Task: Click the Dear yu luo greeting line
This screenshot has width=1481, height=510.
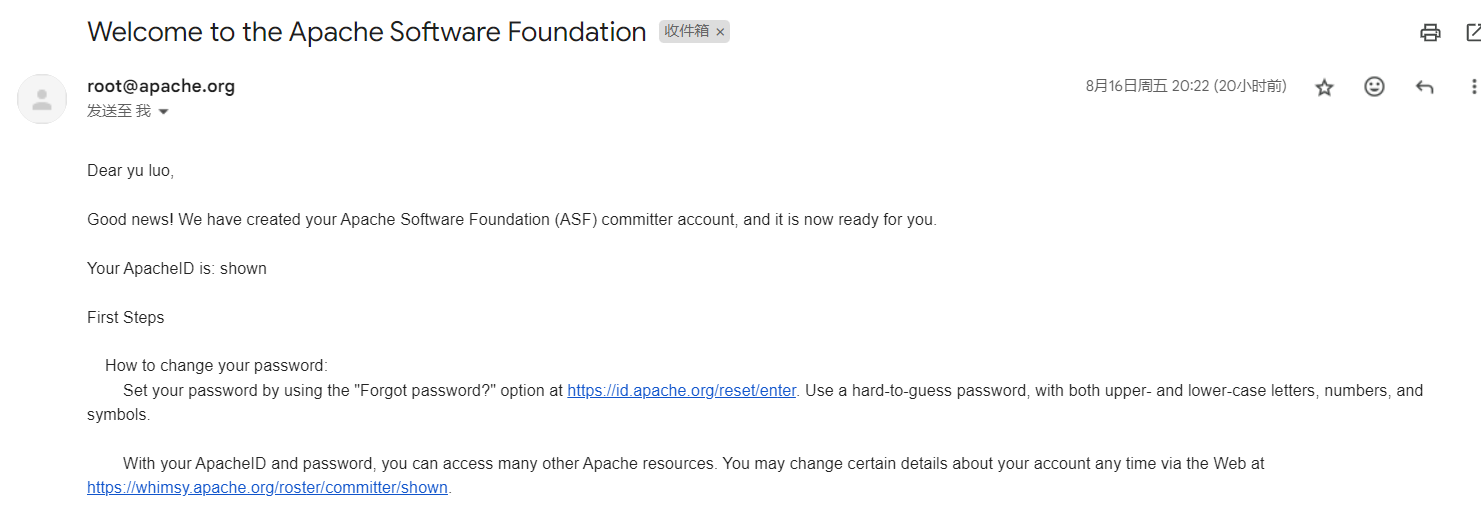Action: (130, 171)
